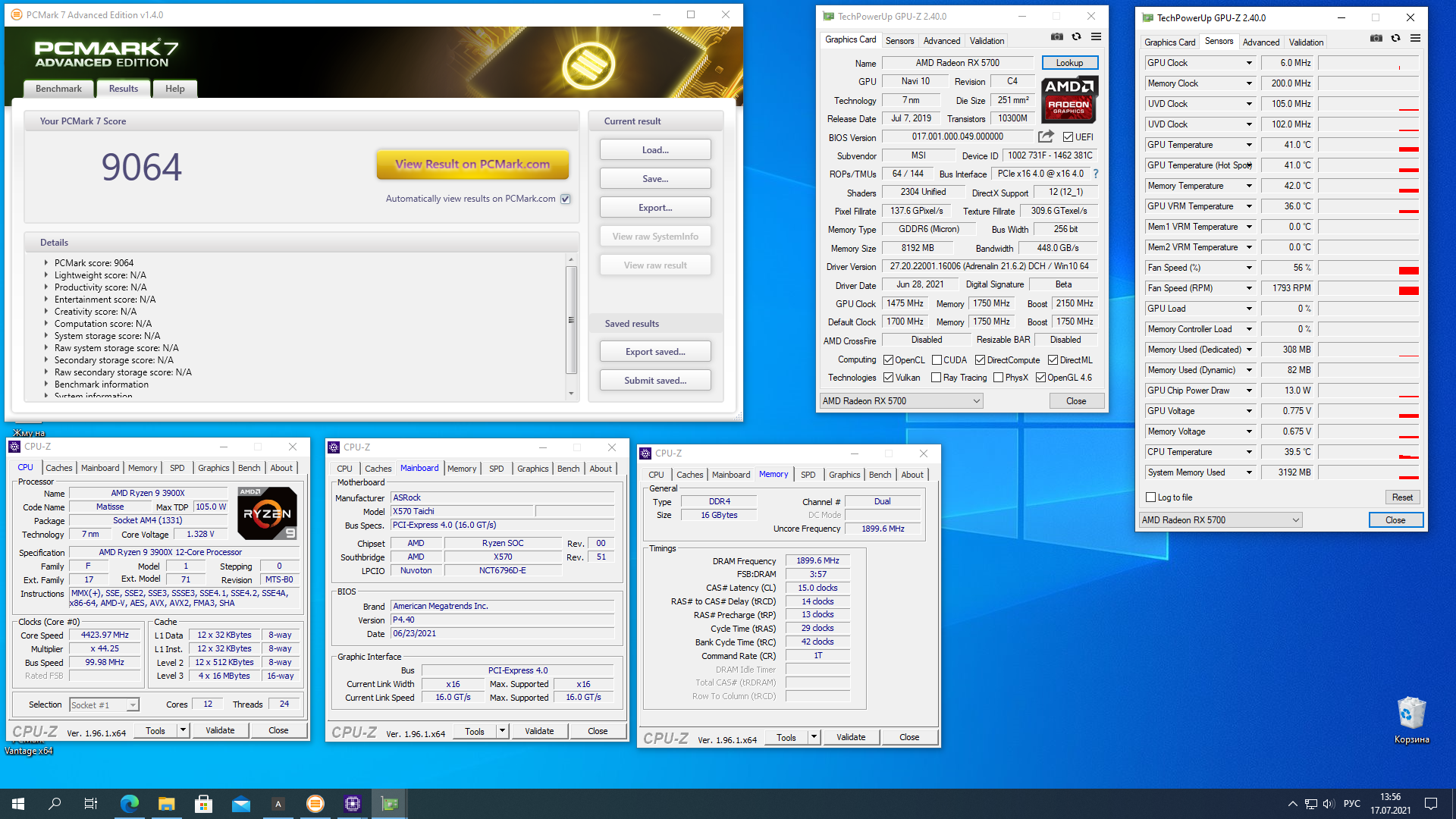Open File Explorer from the taskbar
Screen dimensions: 1456x819
tap(167, 804)
